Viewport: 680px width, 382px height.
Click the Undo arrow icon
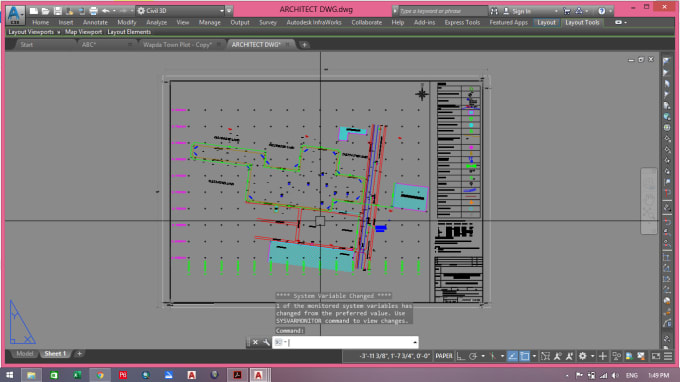tap(105, 11)
